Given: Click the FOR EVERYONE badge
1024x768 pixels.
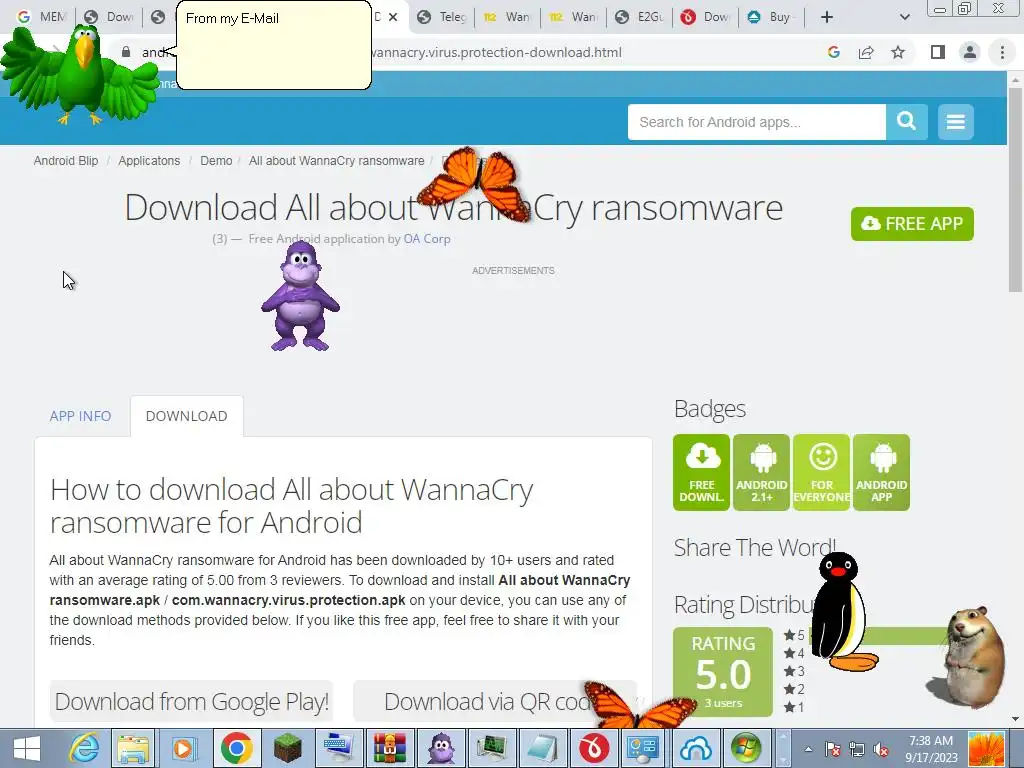Looking at the screenshot, I should 822,472.
